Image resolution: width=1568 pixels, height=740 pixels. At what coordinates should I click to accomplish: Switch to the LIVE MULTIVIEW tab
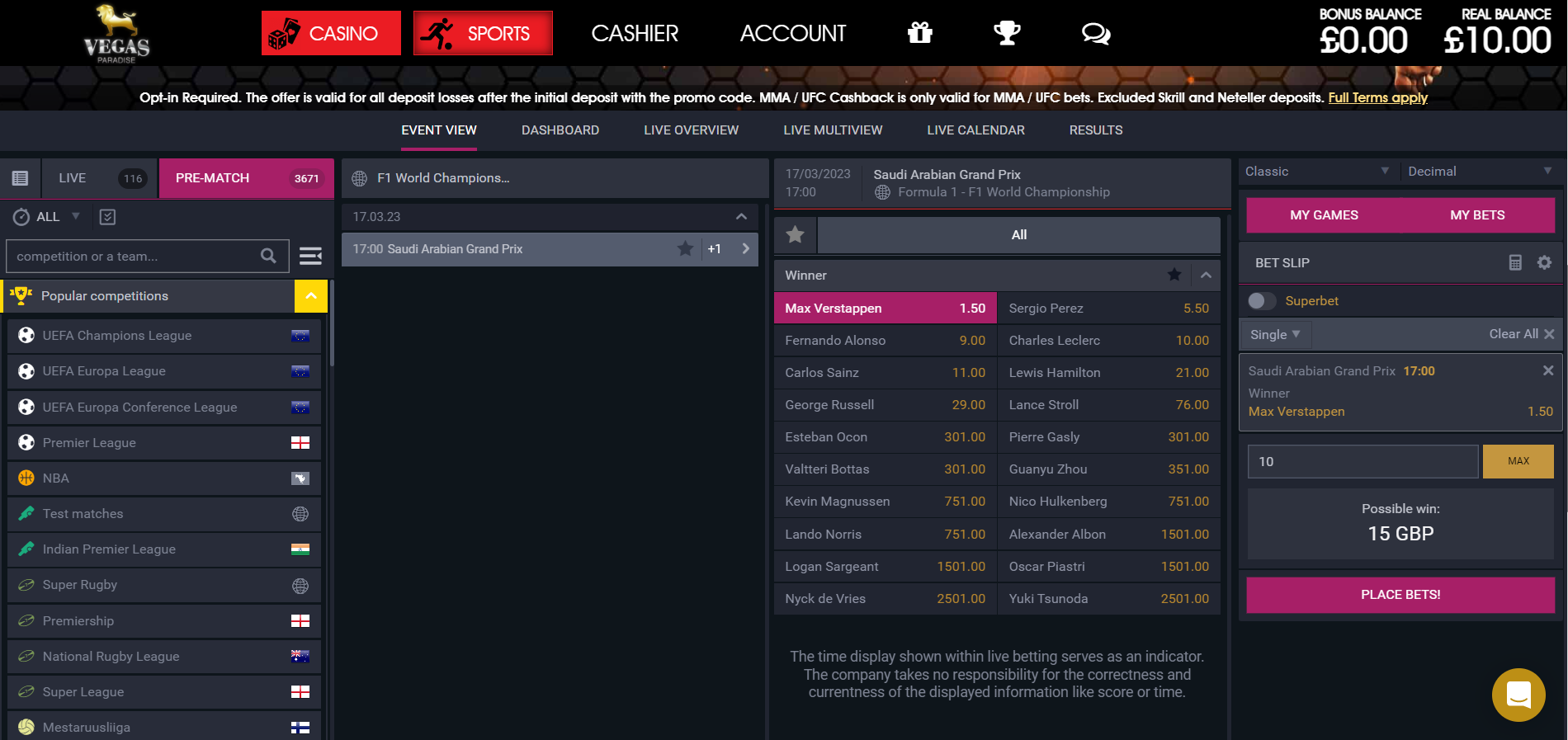pyautogui.click(x=833, y=130)
